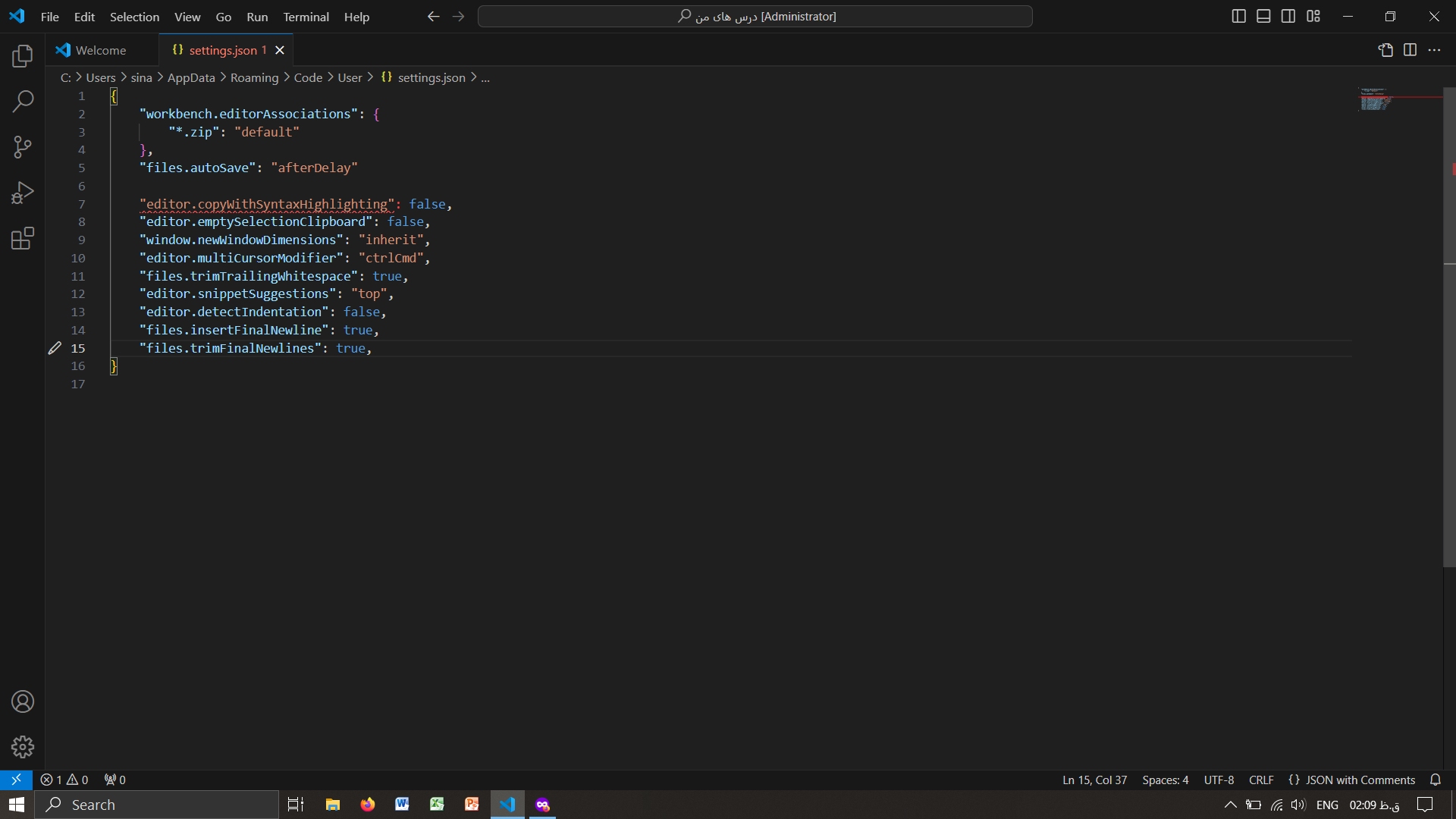The height and width of the screenshot is (819, 1456).
Task: Open Word from the taskbar
Action: click(x=402, y=805)
